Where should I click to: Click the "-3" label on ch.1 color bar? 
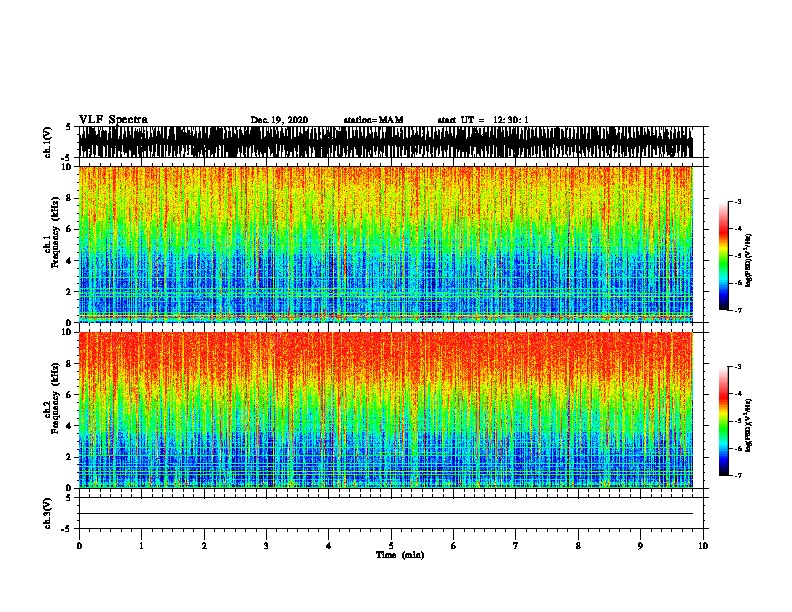[737, 201]
